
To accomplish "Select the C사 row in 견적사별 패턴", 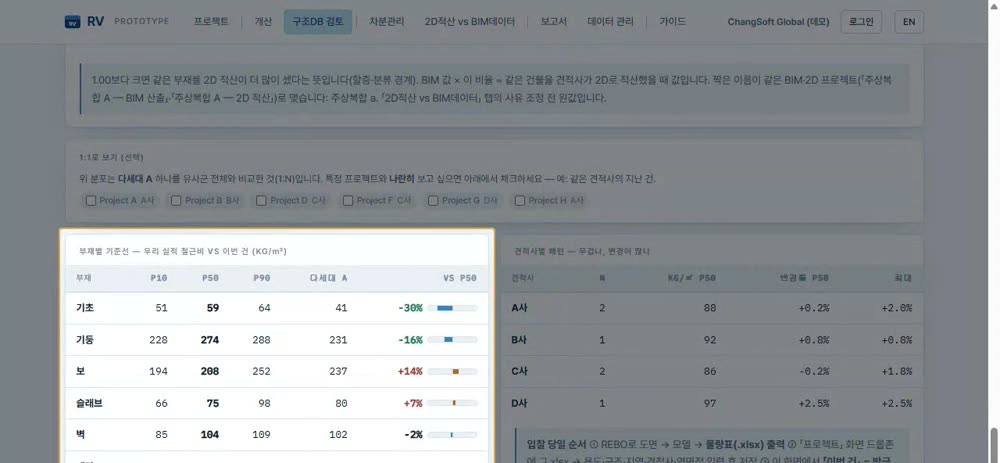I will (712, 371).
